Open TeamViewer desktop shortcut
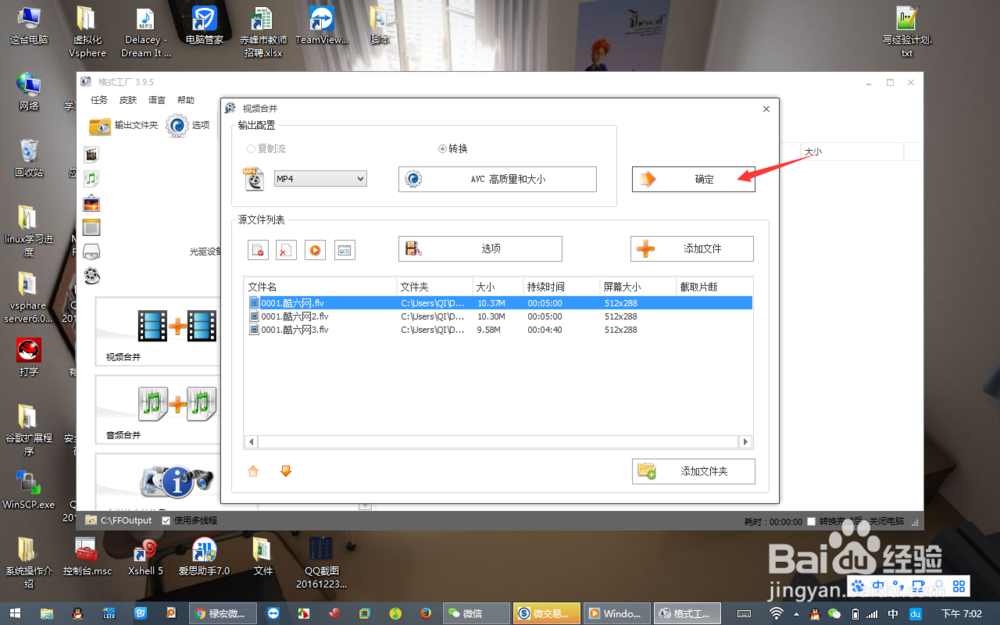Screen dimensions: 1000x625 tap(321, 26)
